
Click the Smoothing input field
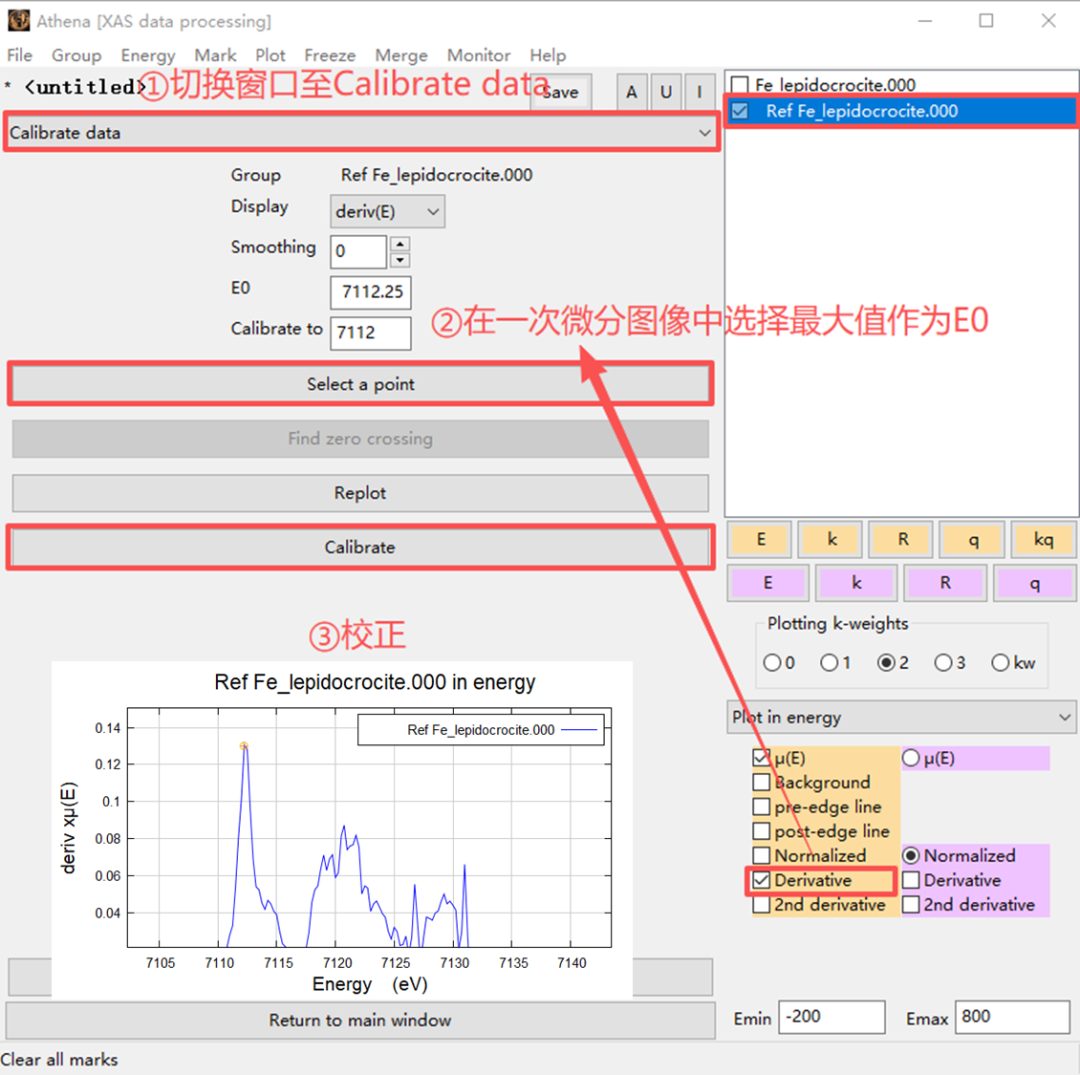pyautogui.click(x=358, y=251)
